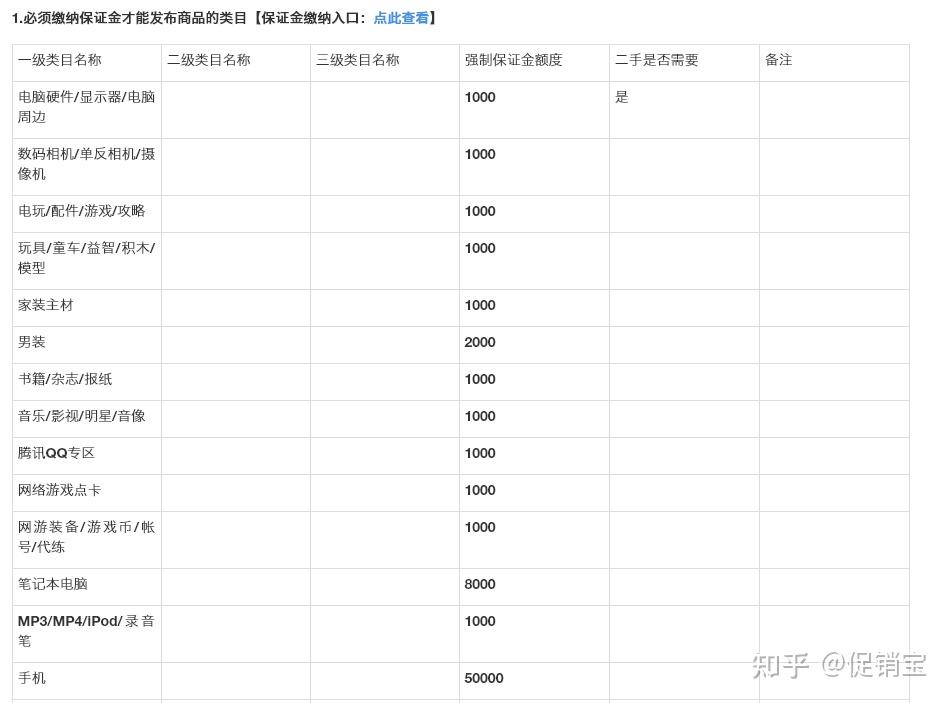Screen dimensions: 951x703
Task: Click the 男装 deposit amount 2000
Action: coord(480,342)
